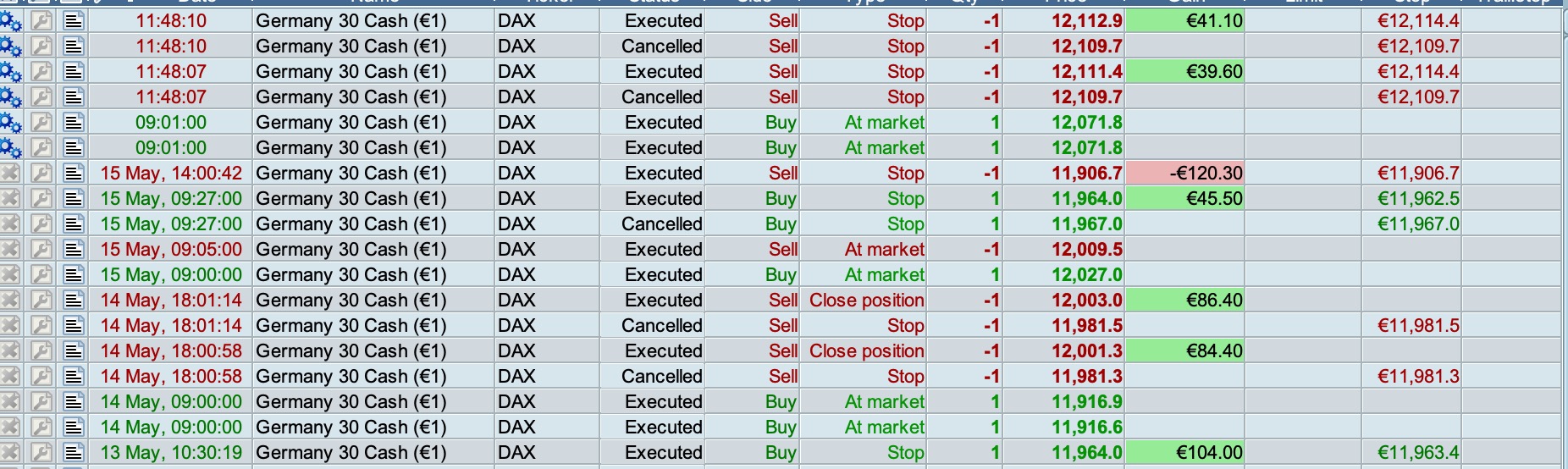Click the green €104.00 gain cell

(1184, 453)
